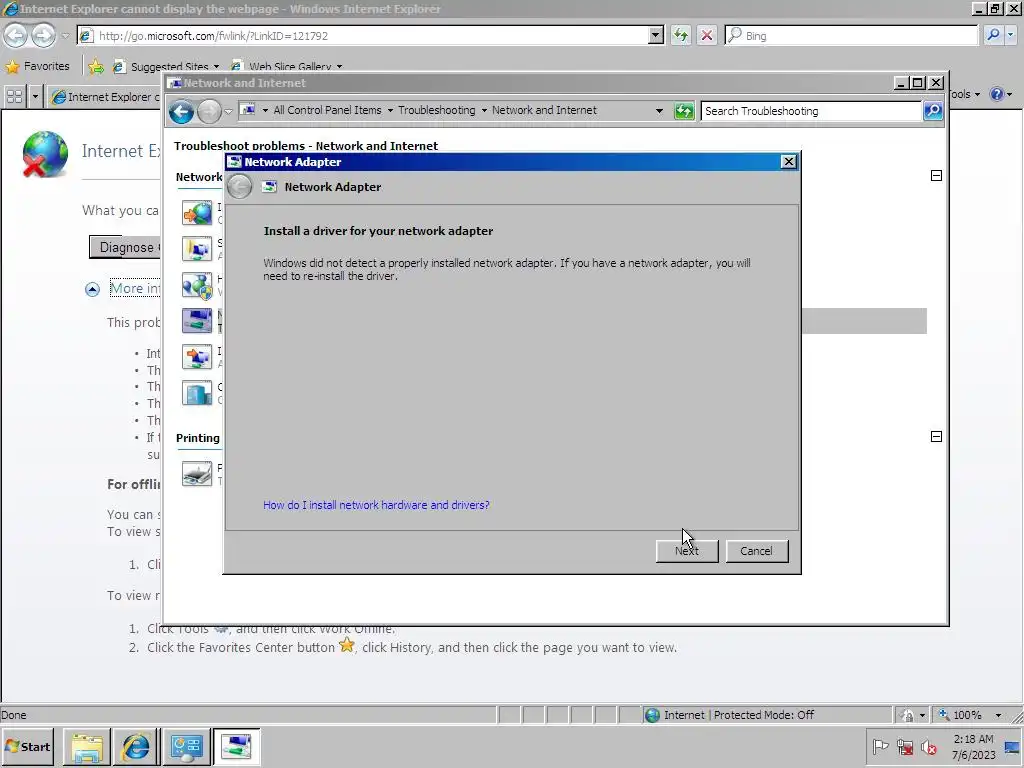The image size is (1024, 768).
Task: Collapse the Network section in troubleshooters list
Action: click(936, 176)
